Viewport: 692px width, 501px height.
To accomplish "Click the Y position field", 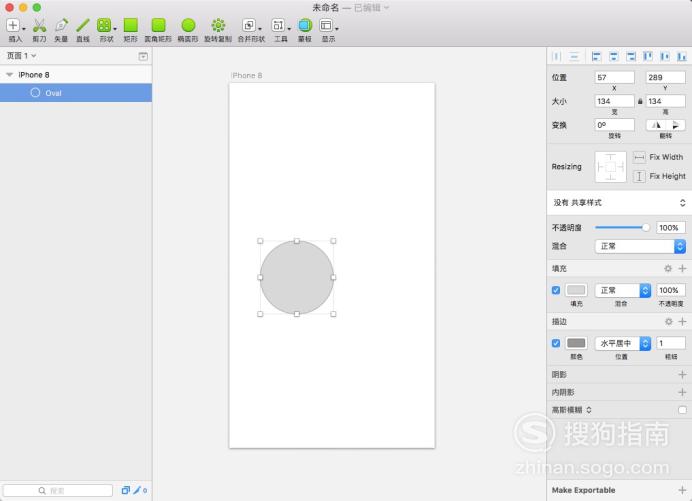I will coord(666,77).
